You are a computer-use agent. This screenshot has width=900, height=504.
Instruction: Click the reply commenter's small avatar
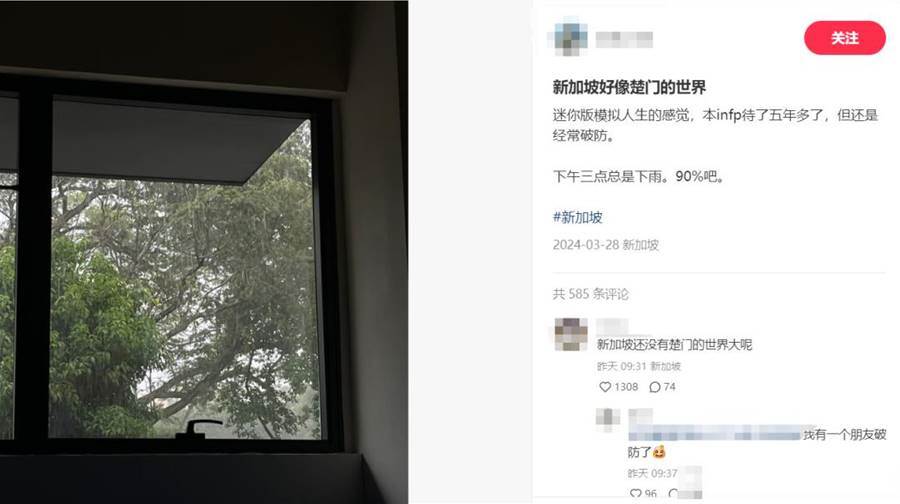pos(608,420)
